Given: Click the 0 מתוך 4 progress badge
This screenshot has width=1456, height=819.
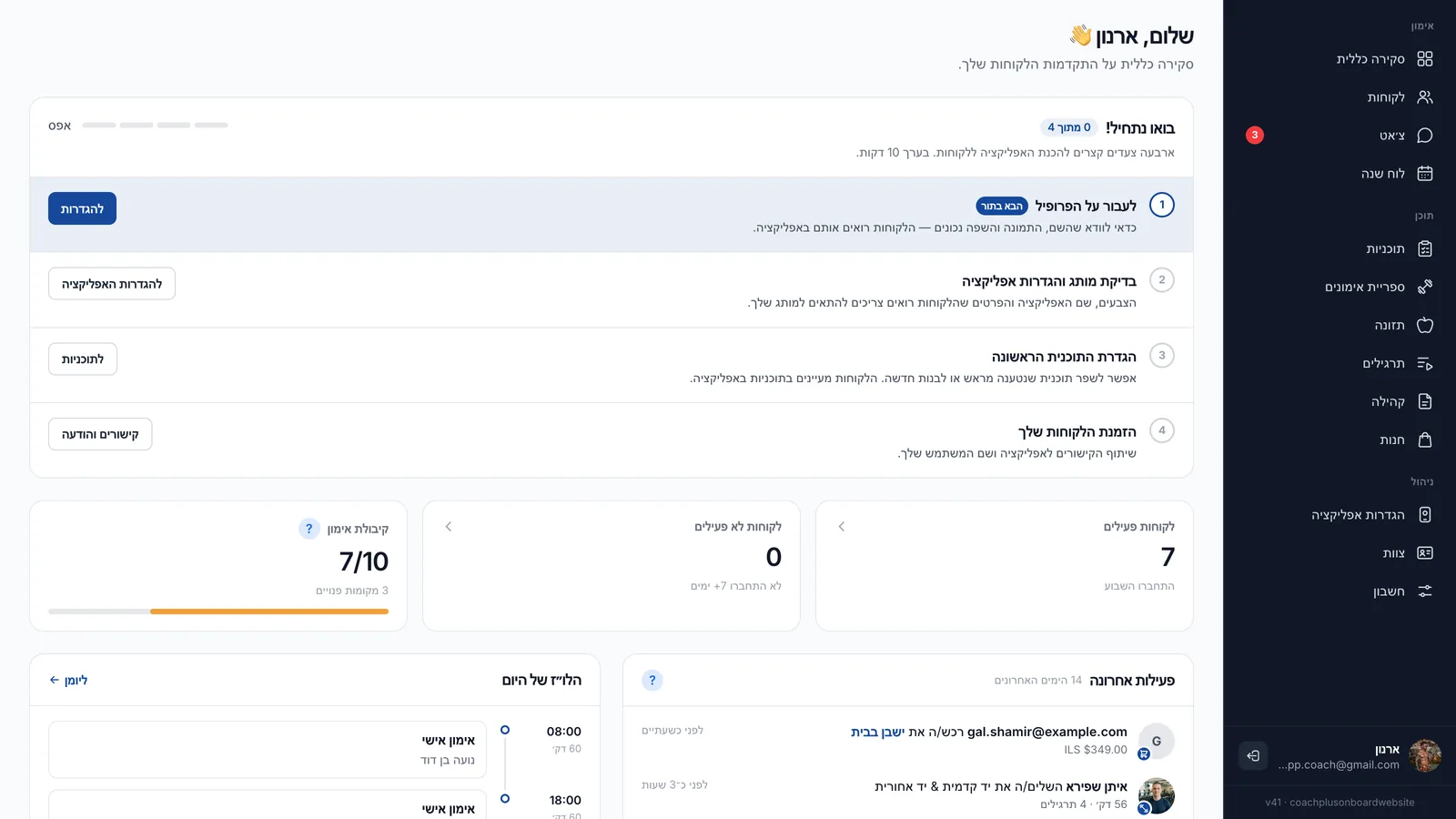Looking at the screenshot, I should pos(1069,127).
